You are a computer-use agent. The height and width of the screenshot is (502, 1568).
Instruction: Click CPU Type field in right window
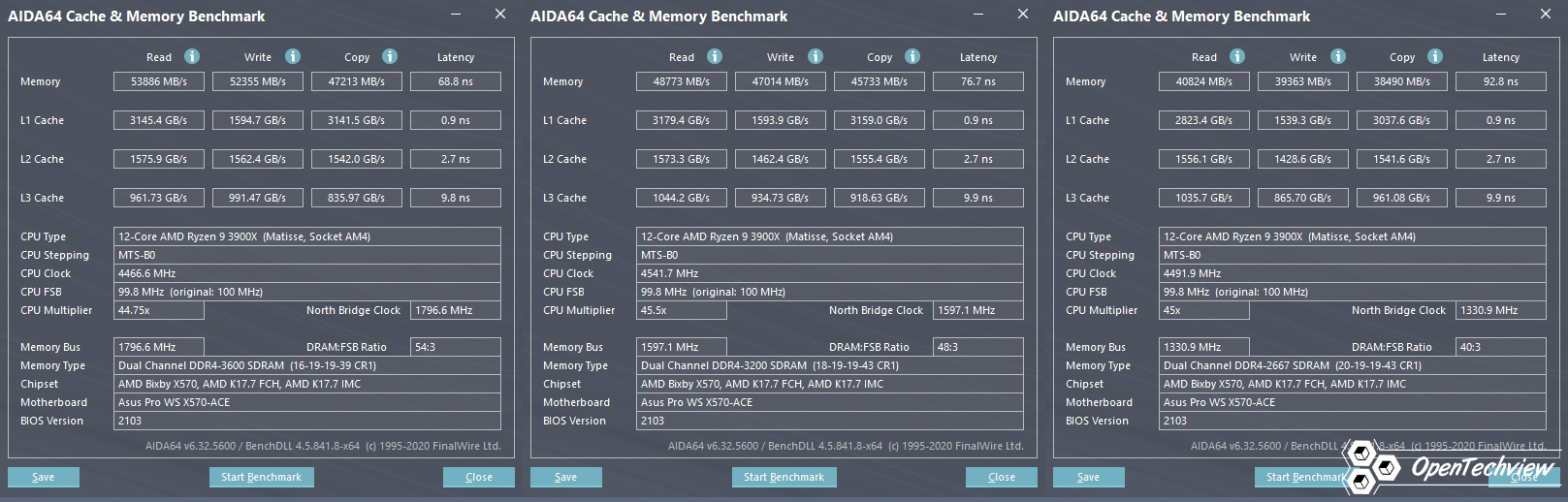point(1353,236)
